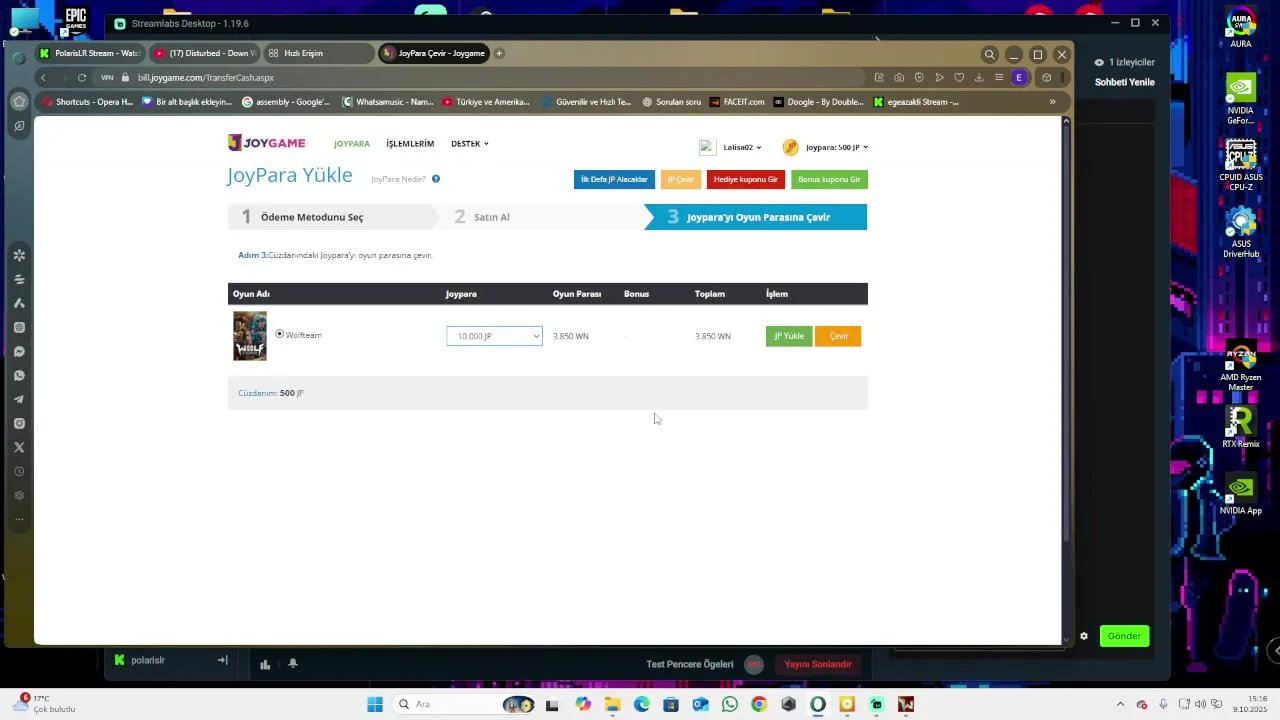Click the Joypara gold coin icon

[x=790, y=147]
